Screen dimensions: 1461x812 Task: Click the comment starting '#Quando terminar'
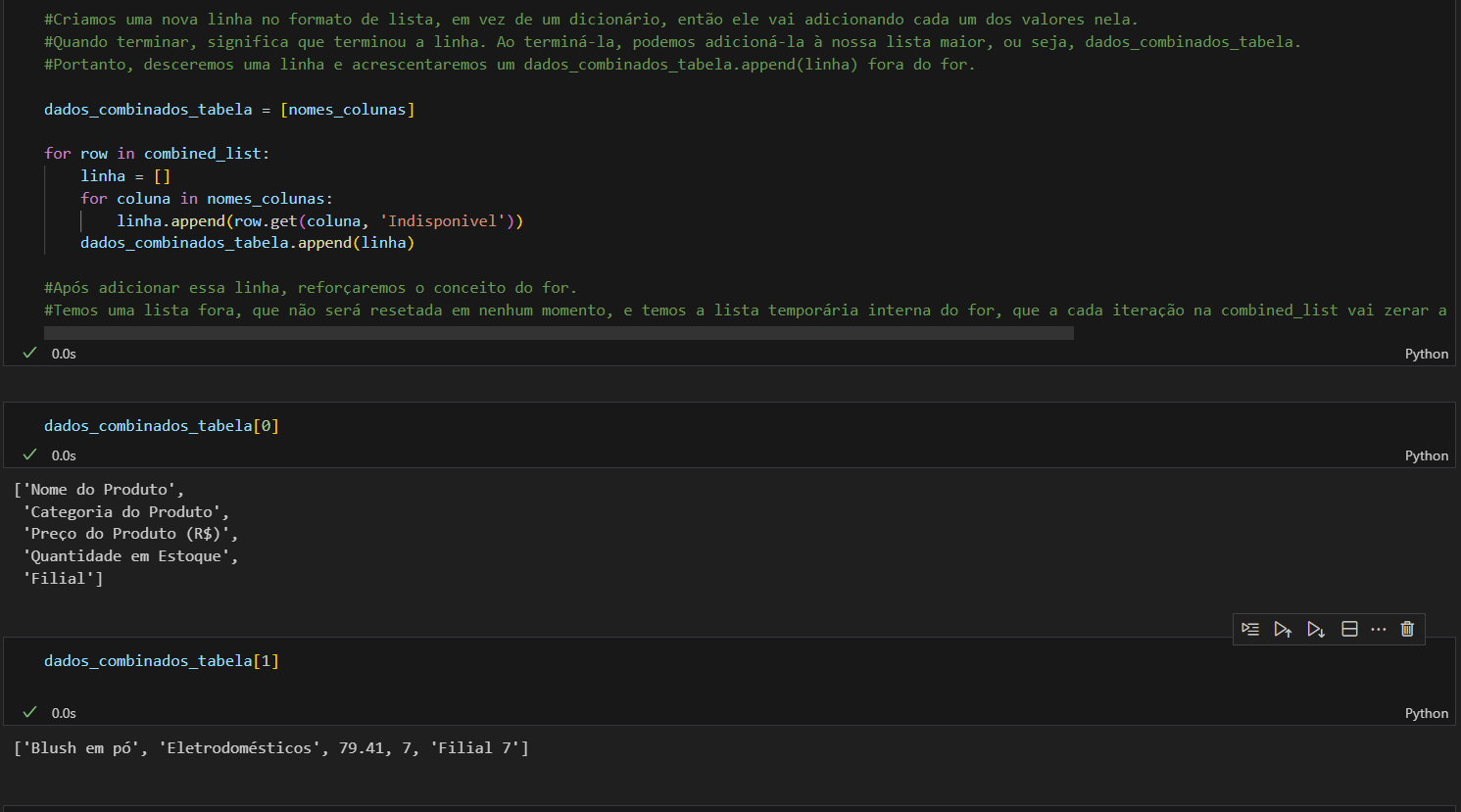click(x=672, y=42)
